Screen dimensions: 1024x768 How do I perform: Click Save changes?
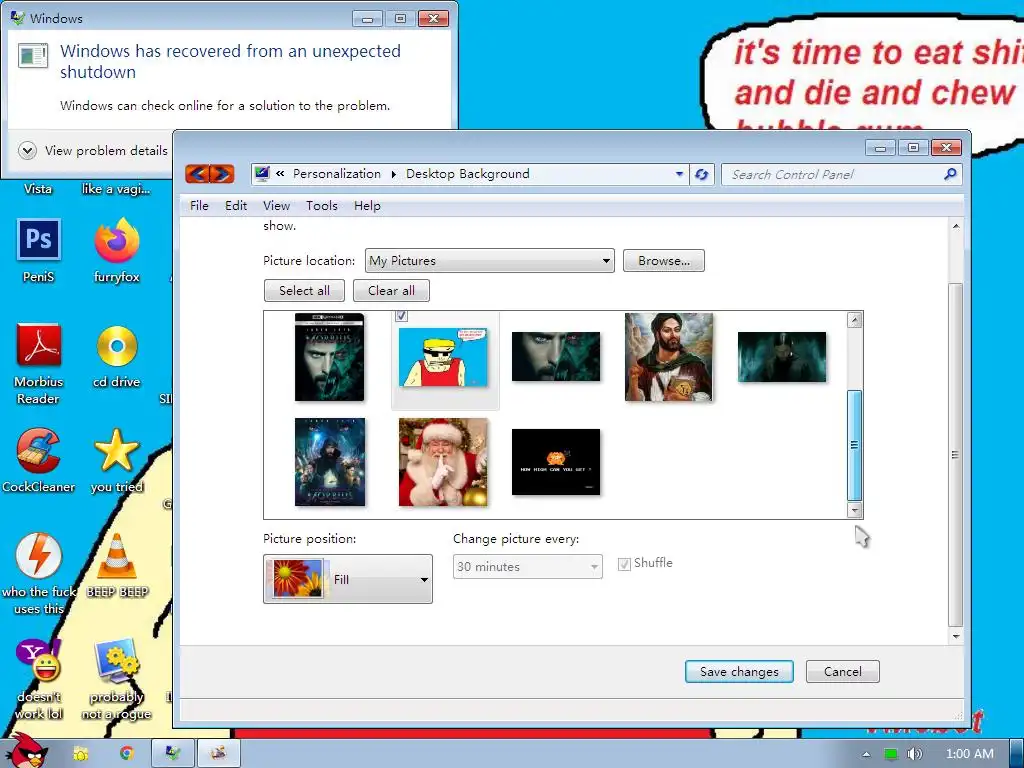click(x=739, y=671)
